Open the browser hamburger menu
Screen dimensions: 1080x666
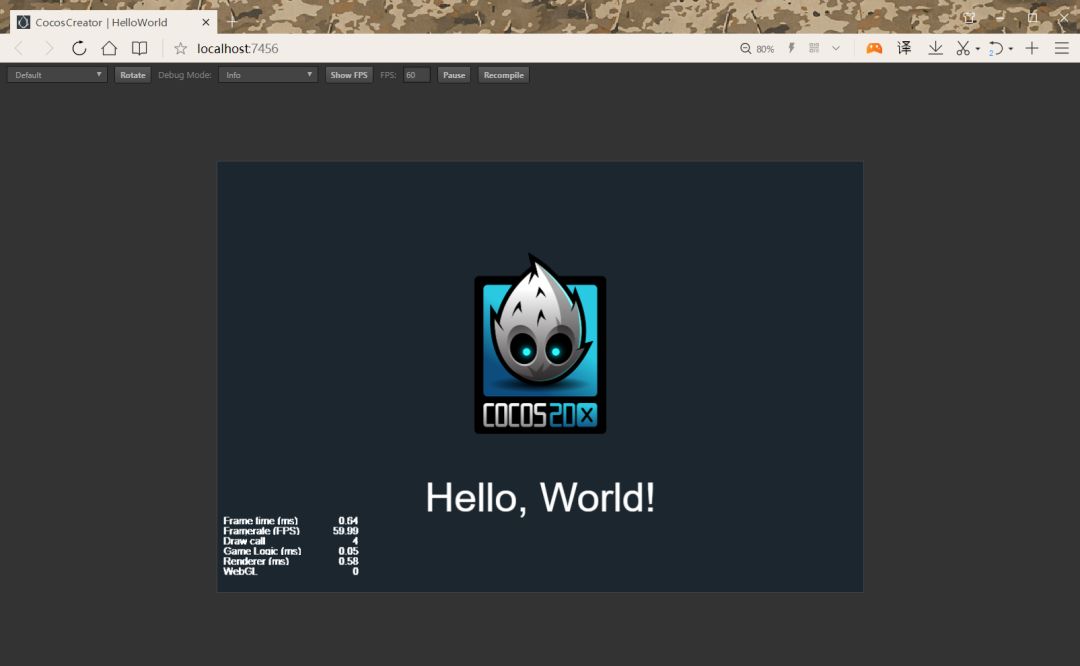(1061, 48)
